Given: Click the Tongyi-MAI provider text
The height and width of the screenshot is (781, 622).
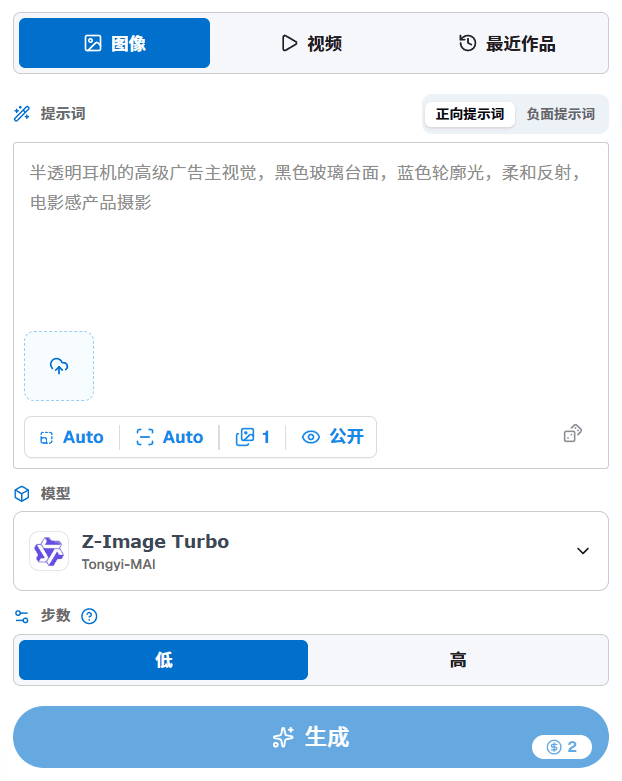Looking at the screenshot, I should pyautogui.click(x=119, y=565).
